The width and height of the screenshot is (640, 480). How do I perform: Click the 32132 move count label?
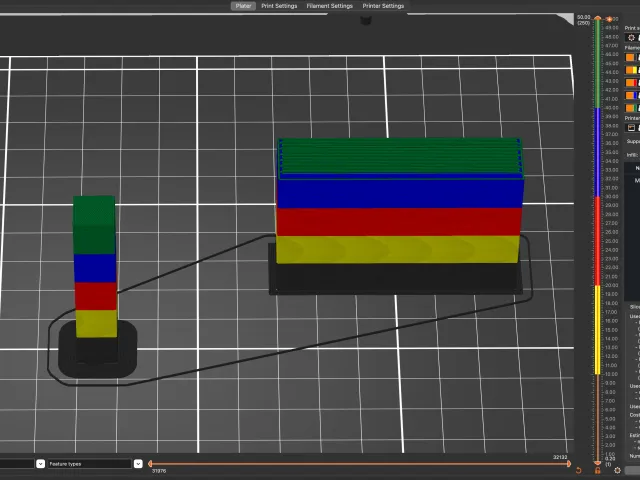coord(560,457)
